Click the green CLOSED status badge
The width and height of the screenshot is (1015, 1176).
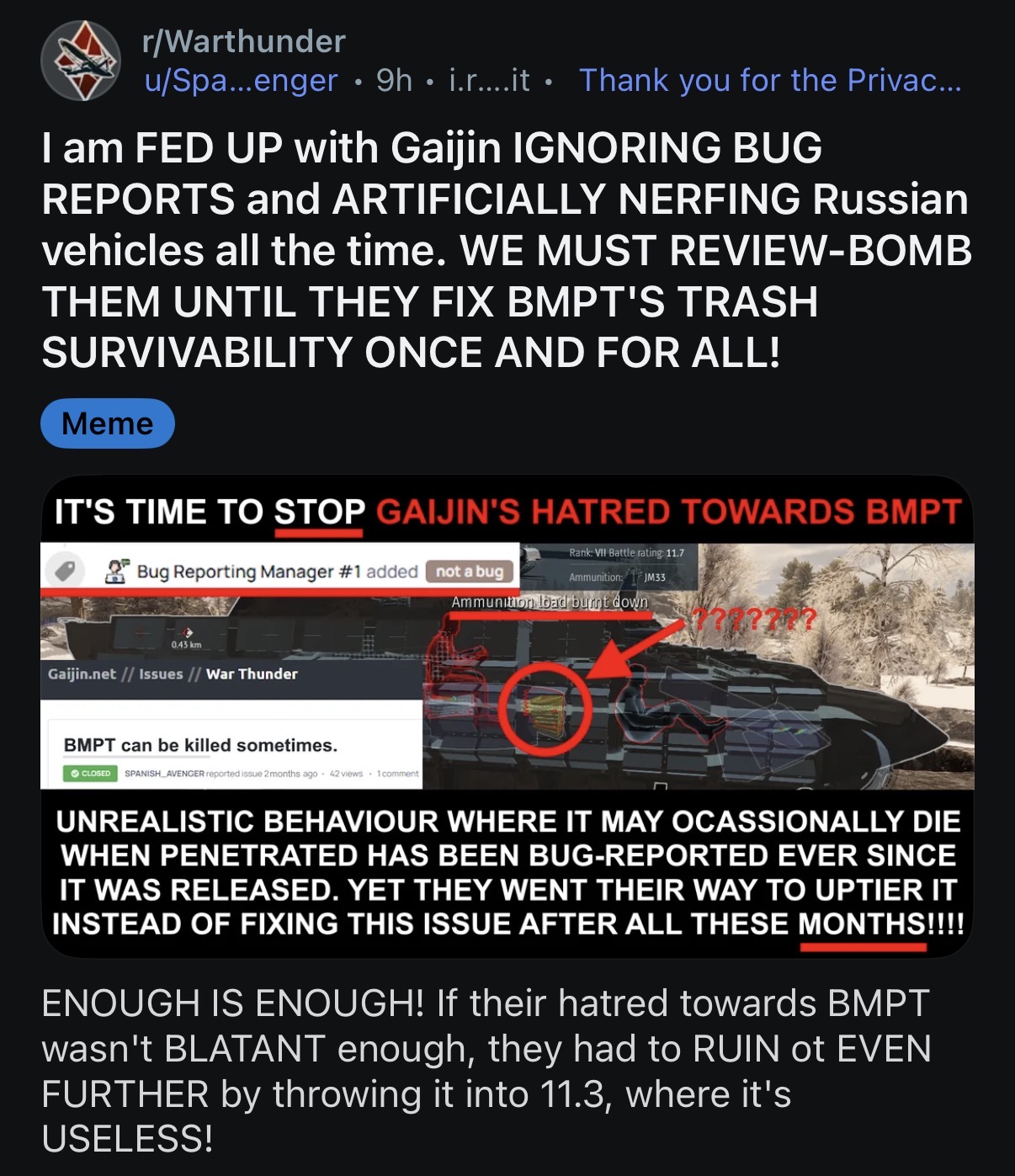[89, 773]
